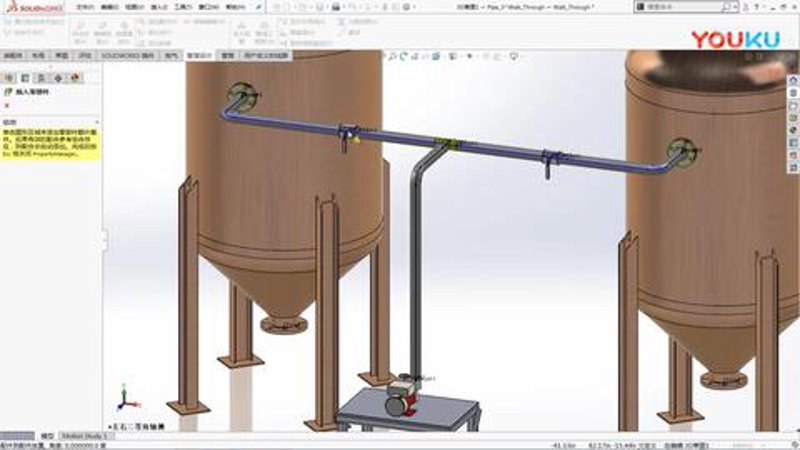This screenshot has width=800, height=450.
Task: Click the zoom to area magnifier icon
Action: click(x=392, y=57)
